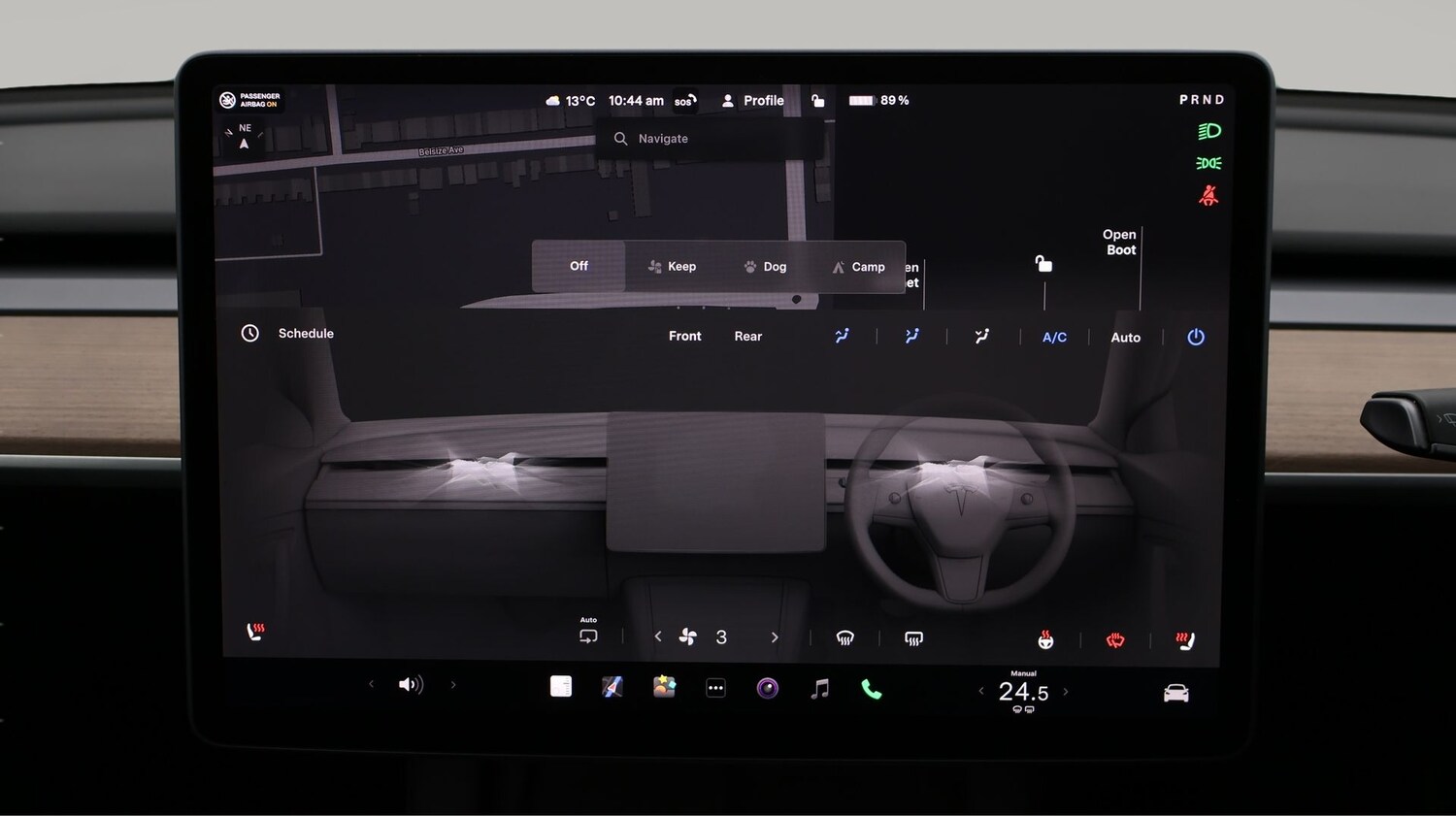
Task: Toggle A/C on or off
Action: 1054,337
